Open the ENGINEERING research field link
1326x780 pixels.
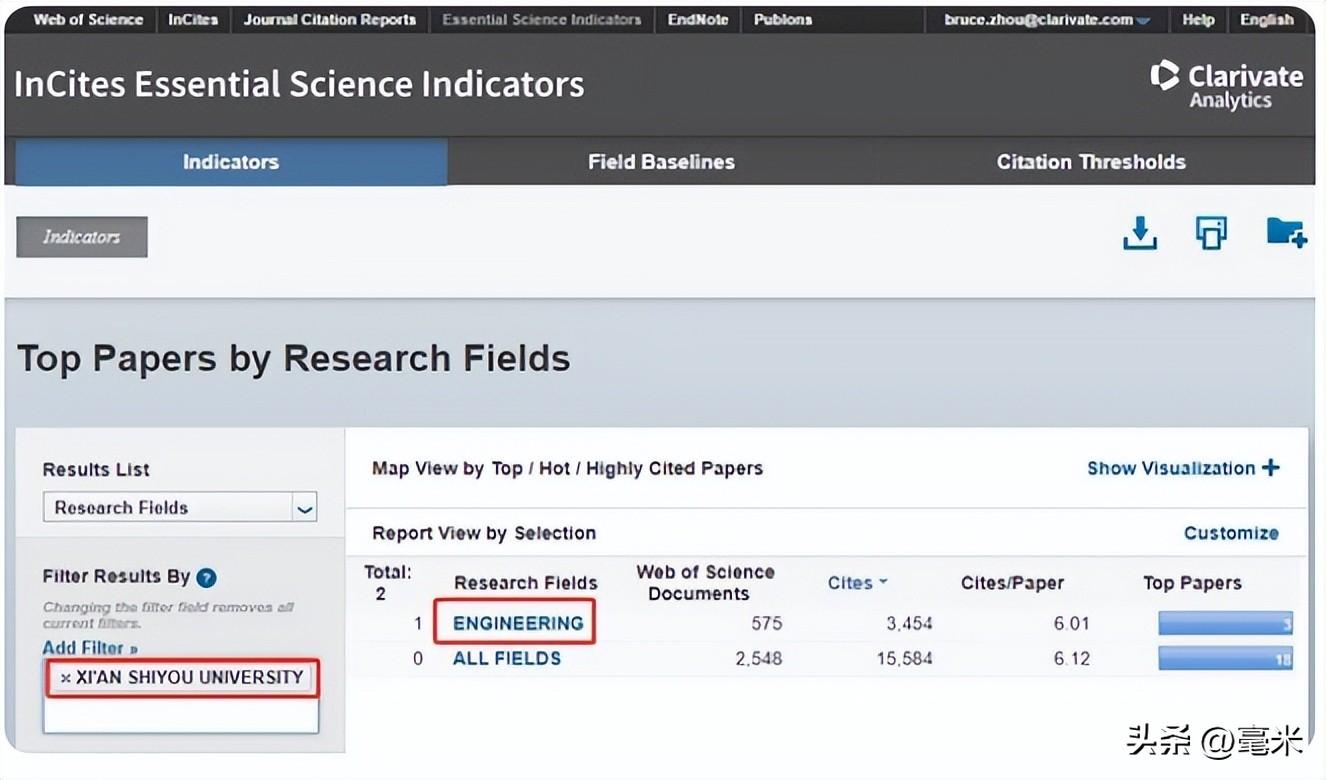pyautogui.click(x=518, y=623)
